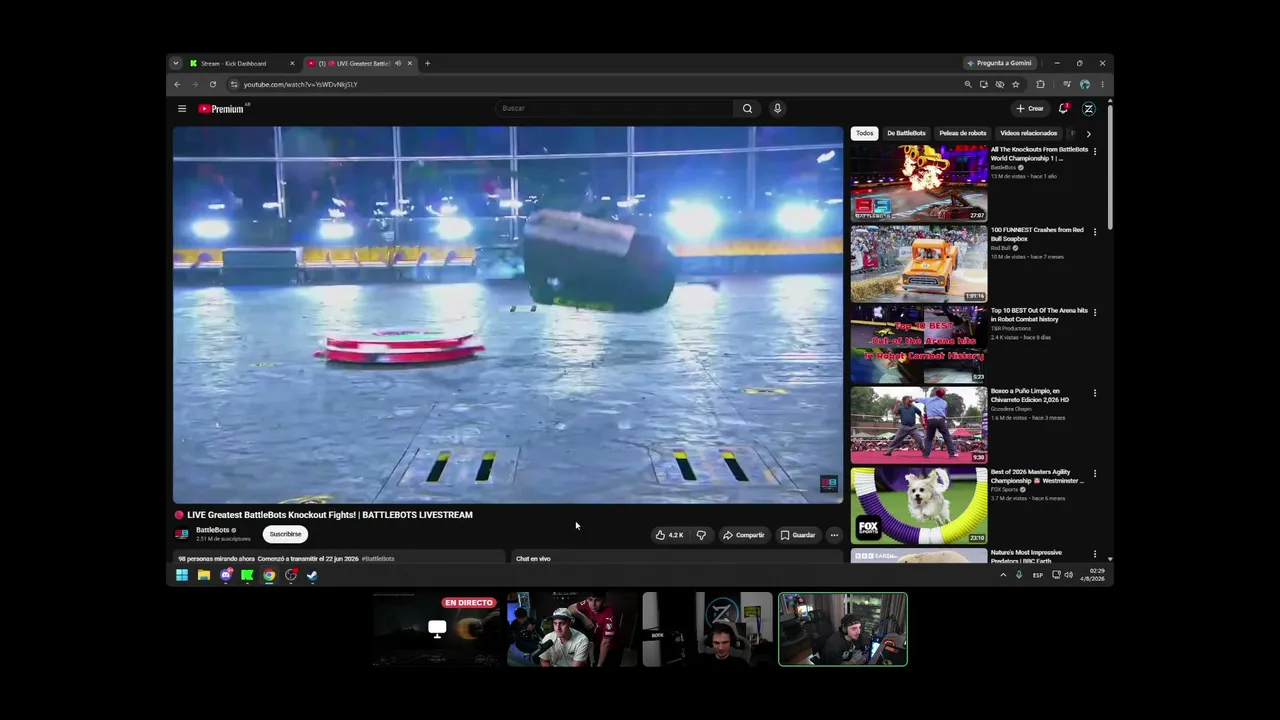
Task: Click the Compartir share button
Action: 744,535
